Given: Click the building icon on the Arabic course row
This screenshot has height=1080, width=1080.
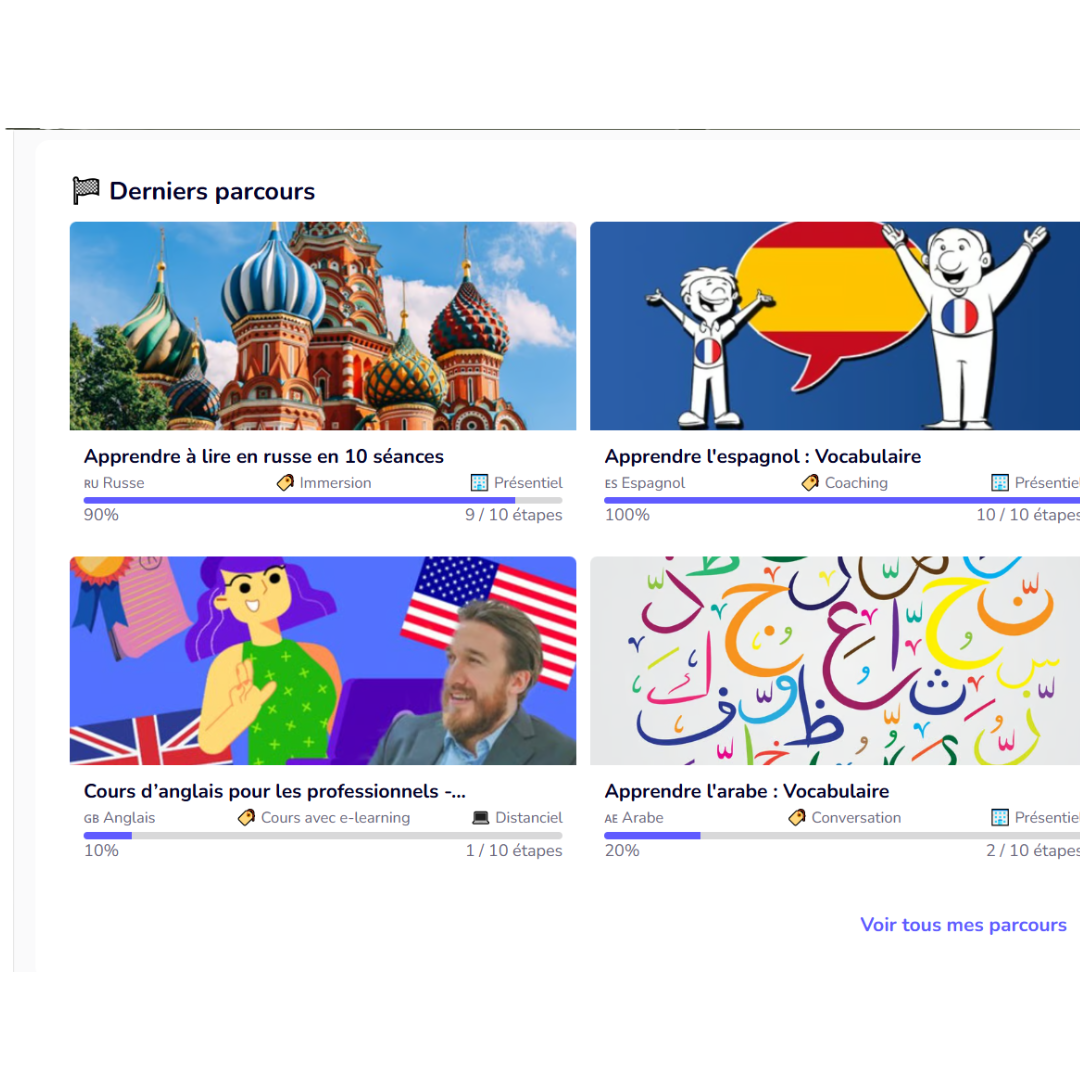Looking at the screenshot, I should click(1000, 818).
